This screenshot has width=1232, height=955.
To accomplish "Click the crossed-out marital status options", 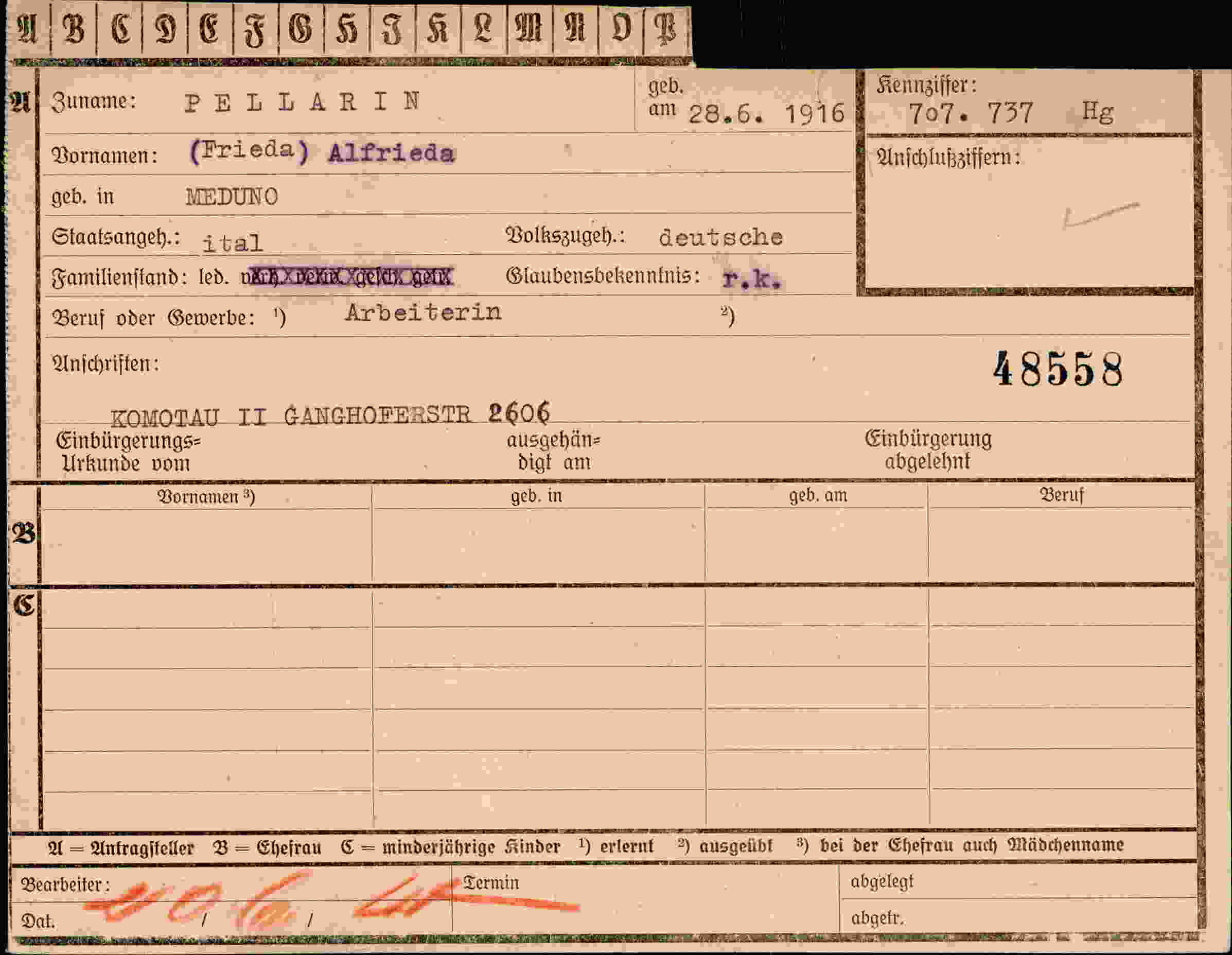I will (x=347, y=277).
